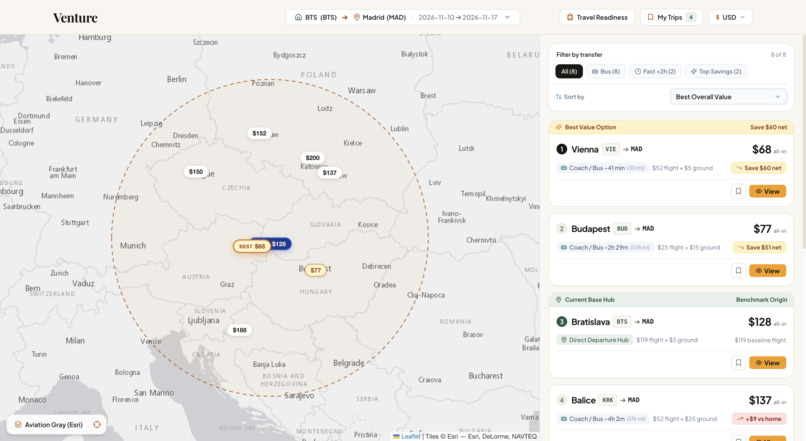Image resolution: width=806 pixels, height=441 pixels.
Task: Click the BUD airport code chip
Action: (x=622, y=229)
